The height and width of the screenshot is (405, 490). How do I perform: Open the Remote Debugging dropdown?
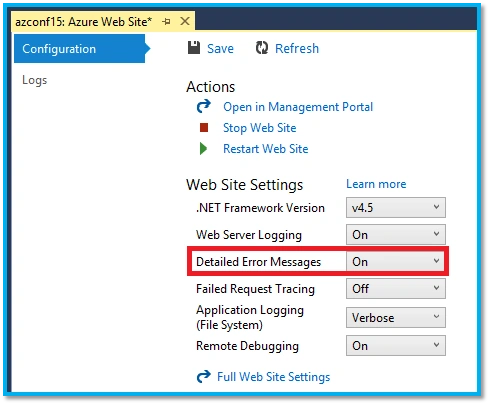[396, 346]
